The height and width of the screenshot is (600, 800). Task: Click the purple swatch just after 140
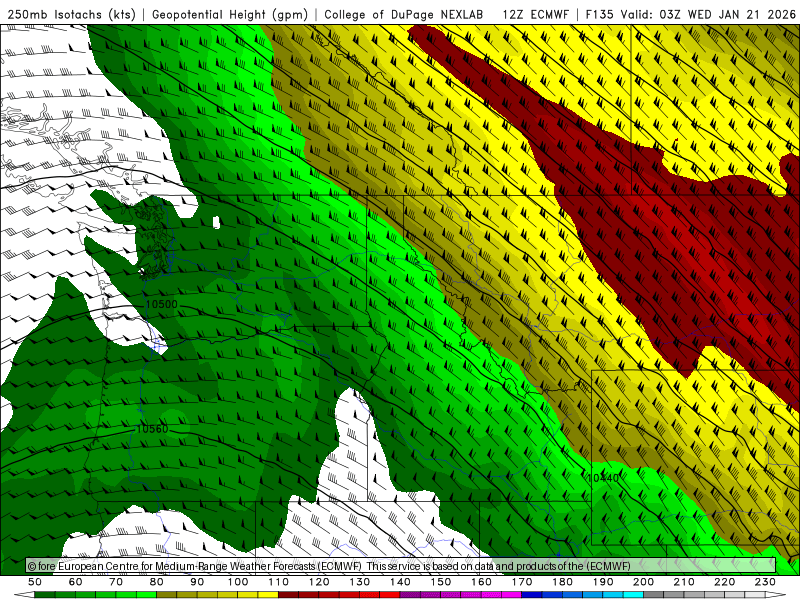click(410, 593)
